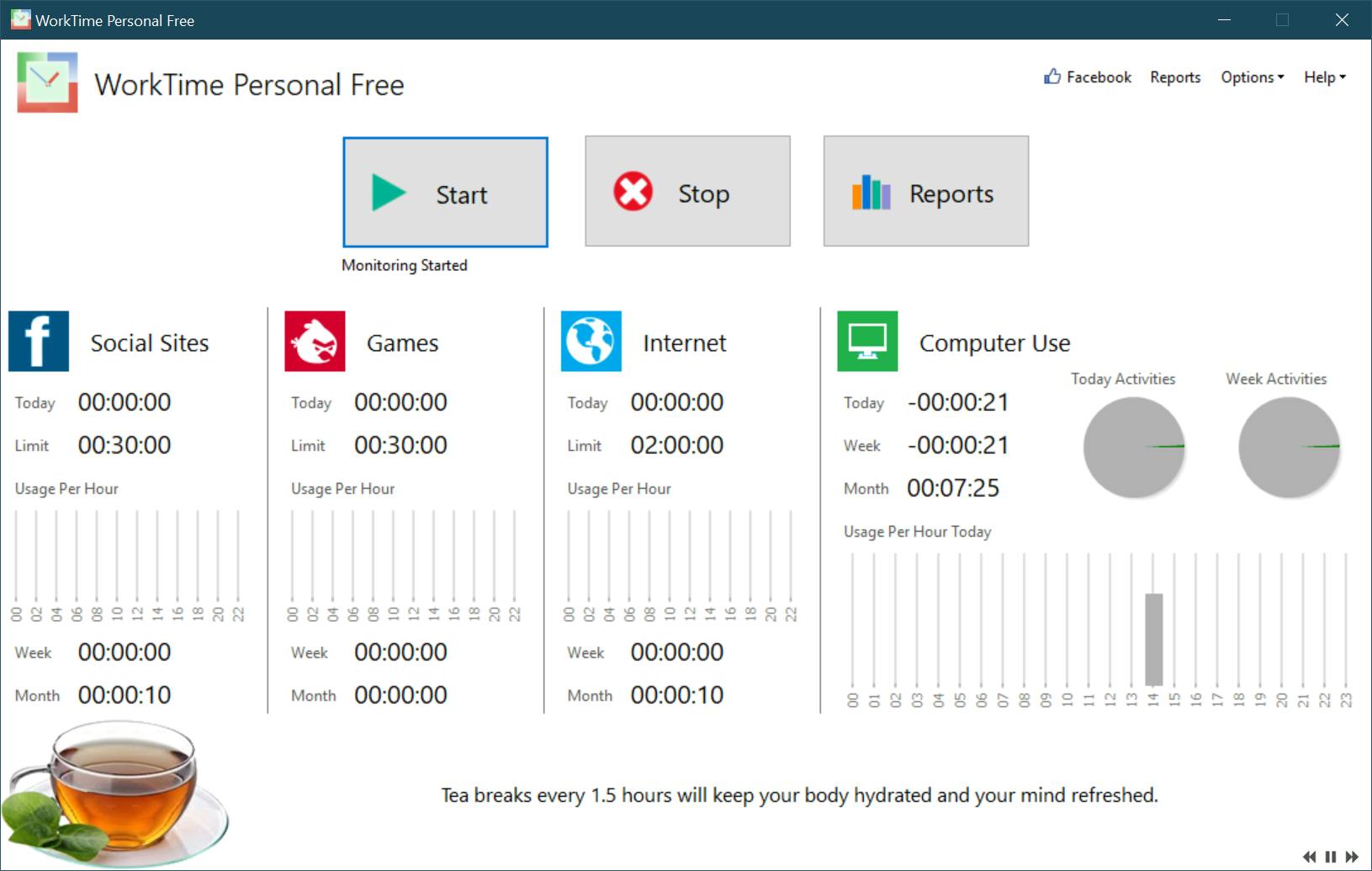
Task: Skip to next tip with forward arrow
Action: click(x=1352, y=857)
